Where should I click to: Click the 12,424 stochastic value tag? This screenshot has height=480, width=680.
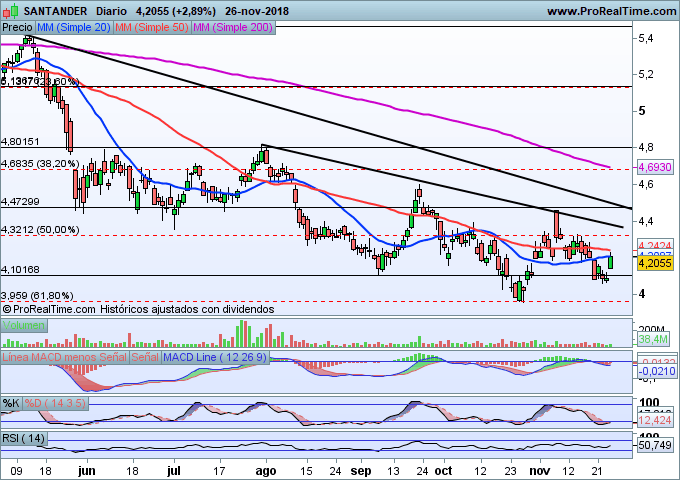point(655,420)
